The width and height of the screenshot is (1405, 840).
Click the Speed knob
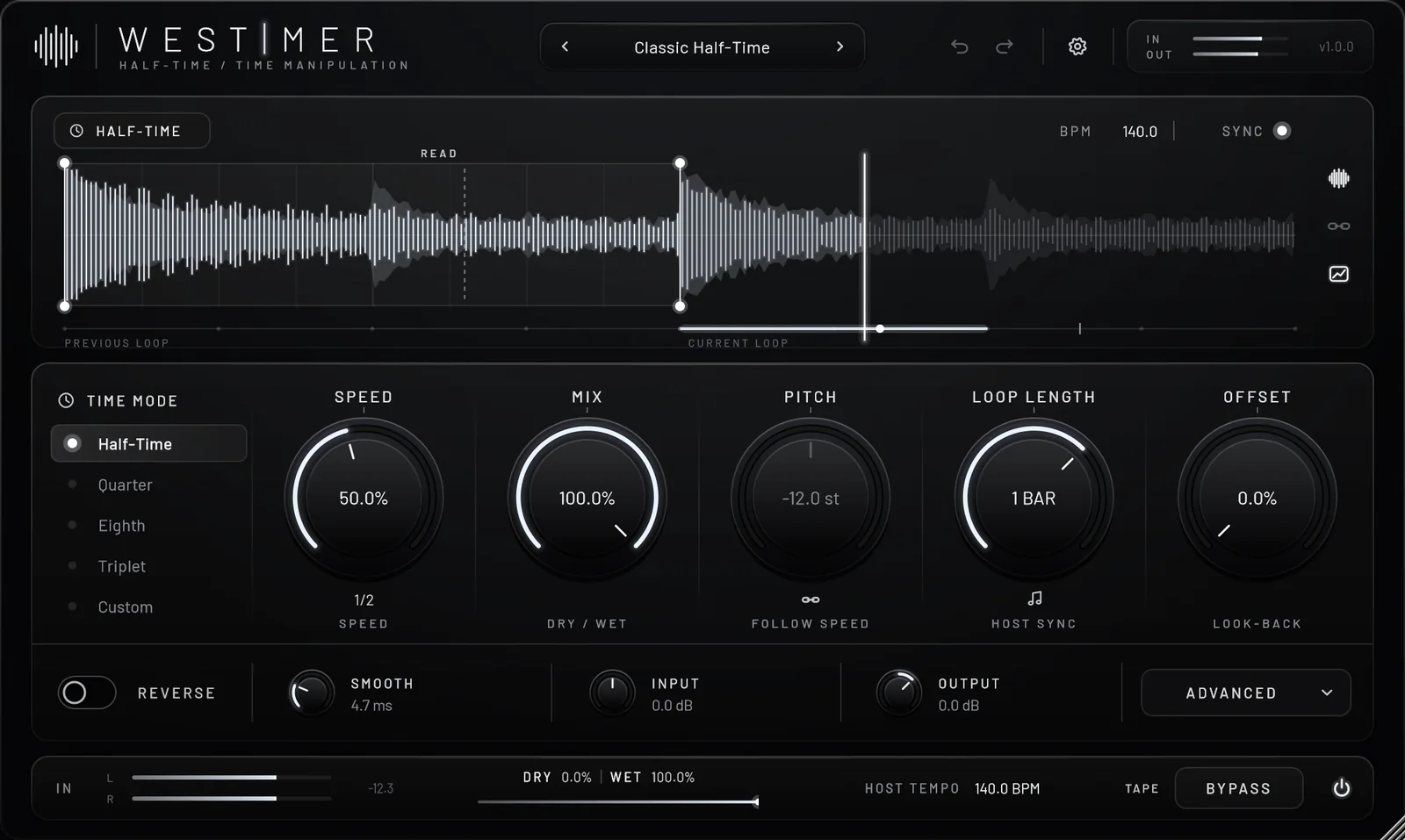[364, 498]
